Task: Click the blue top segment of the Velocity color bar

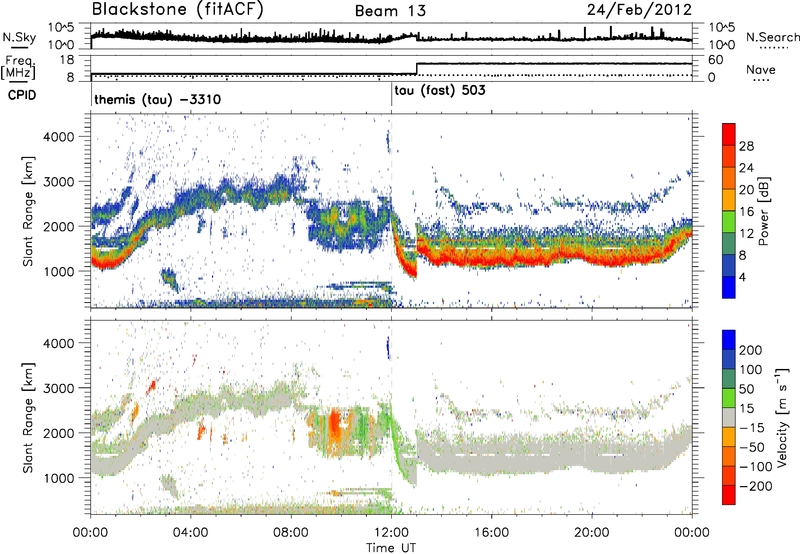Action: (729, 340)
